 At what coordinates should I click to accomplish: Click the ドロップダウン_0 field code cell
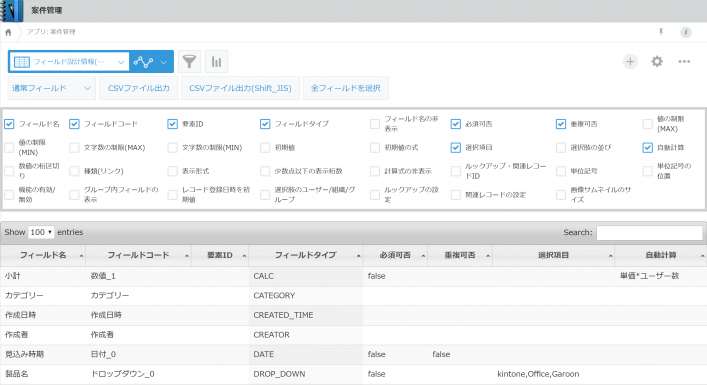(138, 374)
